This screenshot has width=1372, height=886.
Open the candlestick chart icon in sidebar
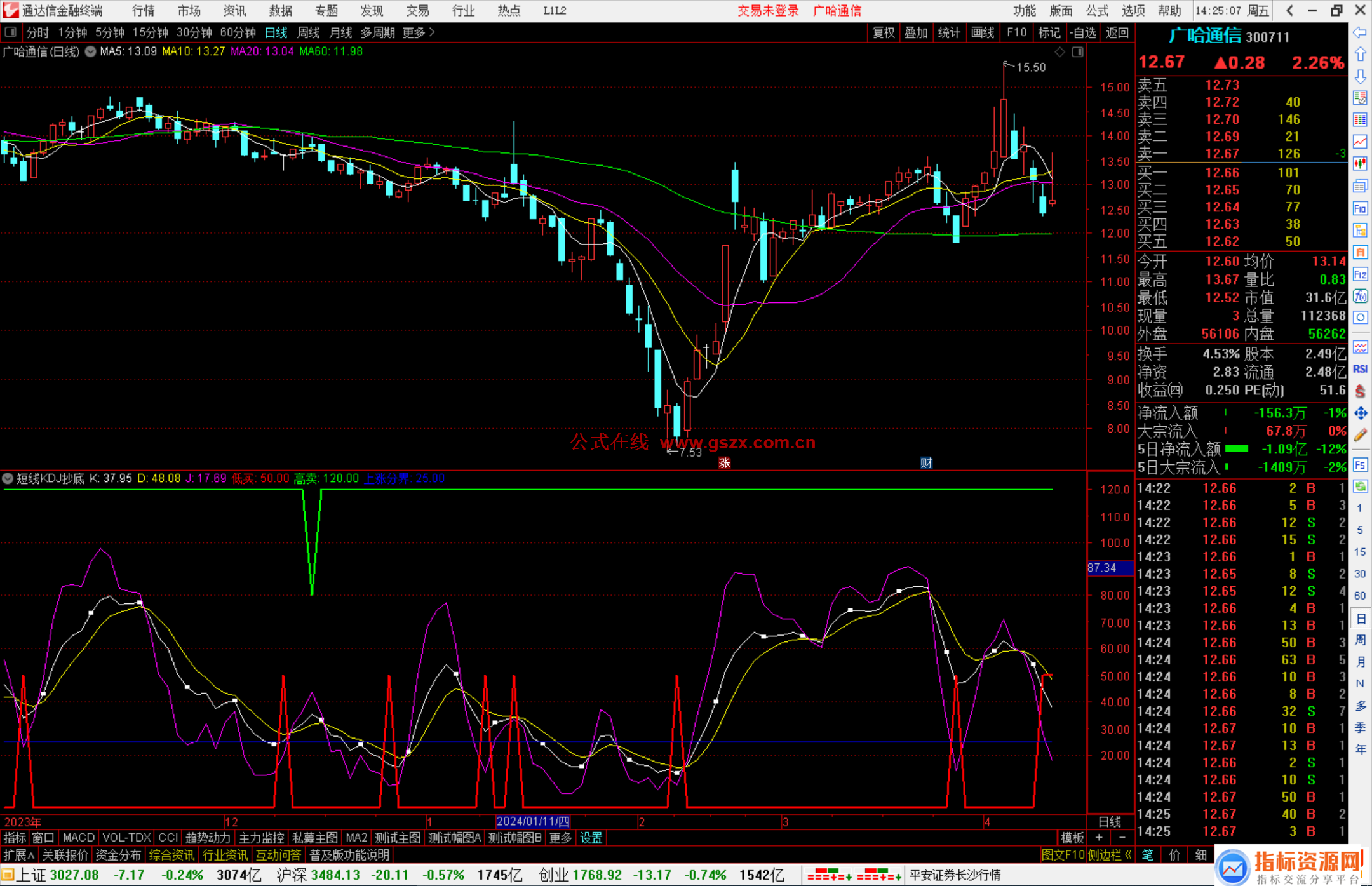tap(1360, 164)
